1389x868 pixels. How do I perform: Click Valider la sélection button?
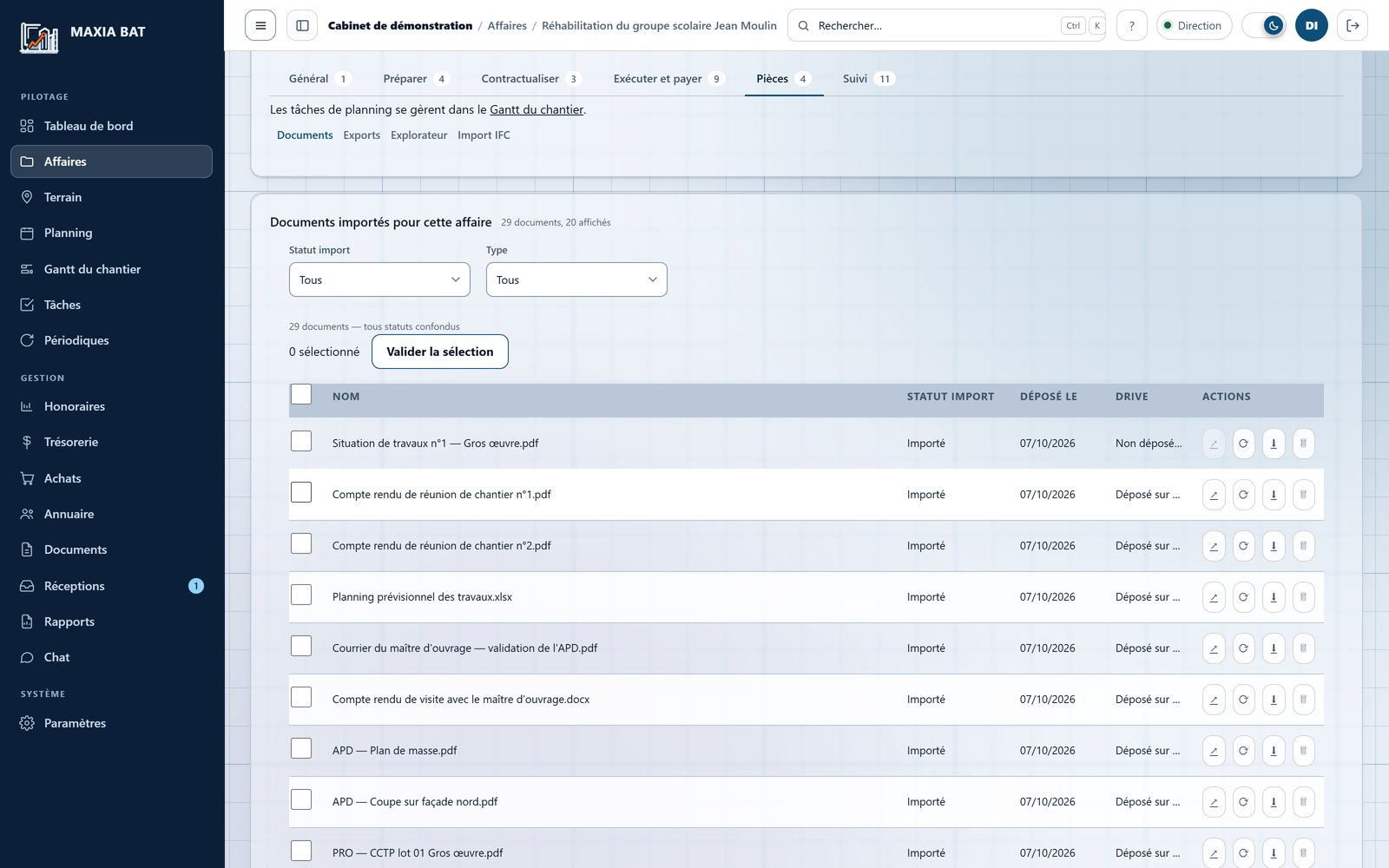click(x=440, y=352)
